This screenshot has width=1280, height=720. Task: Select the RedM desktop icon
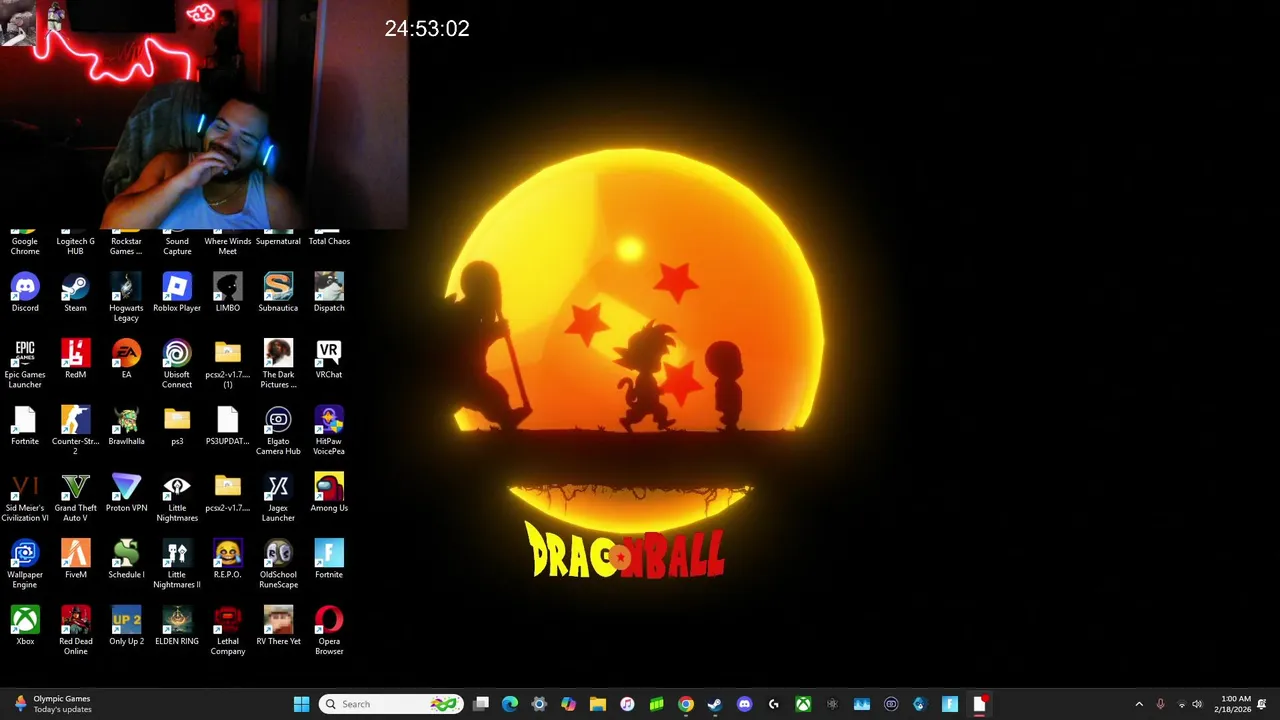[x=75, y=359]
